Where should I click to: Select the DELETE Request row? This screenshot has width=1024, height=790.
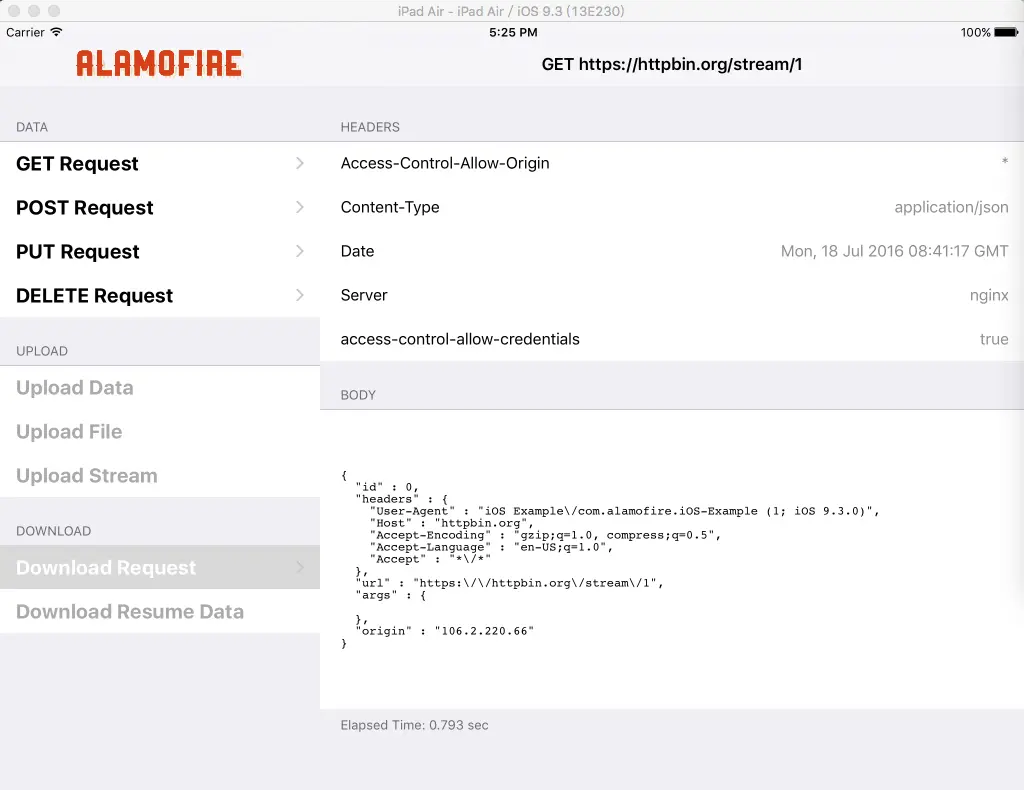[x=160, y=296]
